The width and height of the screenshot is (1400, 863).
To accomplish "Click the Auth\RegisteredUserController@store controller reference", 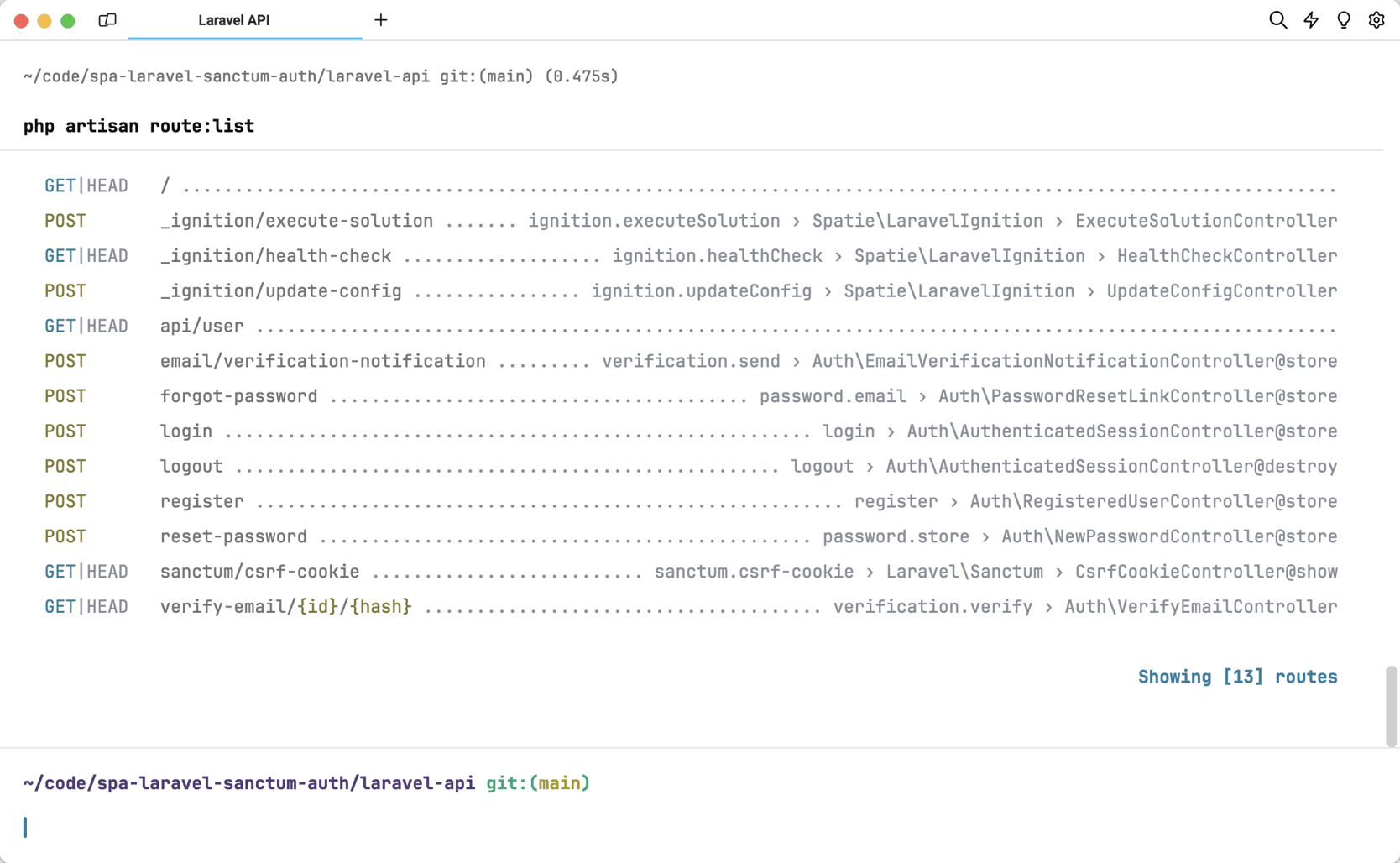I will (x=1152, y=501).
